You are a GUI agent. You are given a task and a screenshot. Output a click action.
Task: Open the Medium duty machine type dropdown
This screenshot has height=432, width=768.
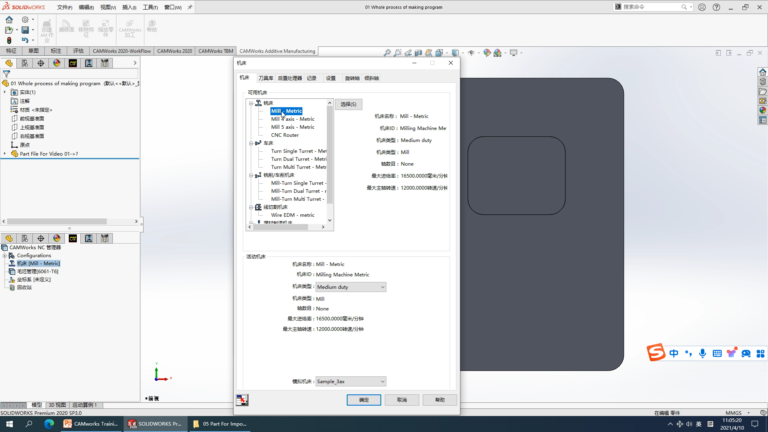click(x=351, y=287)
